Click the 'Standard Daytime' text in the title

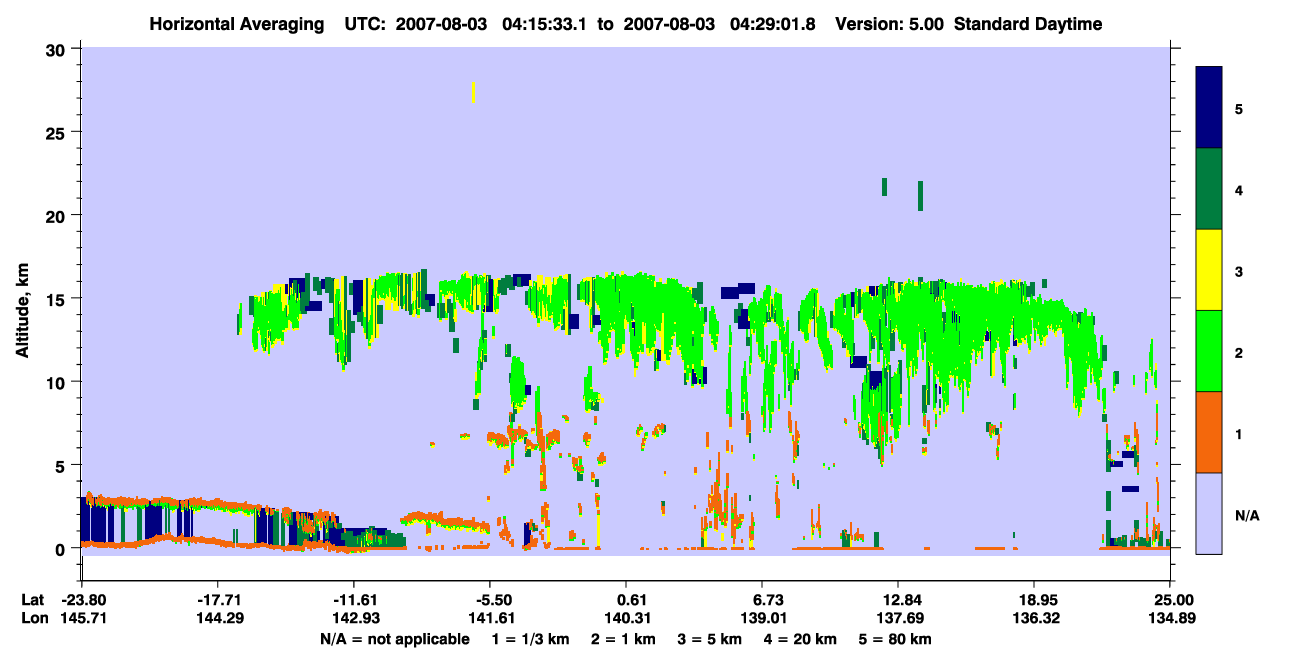point(1028,24)
